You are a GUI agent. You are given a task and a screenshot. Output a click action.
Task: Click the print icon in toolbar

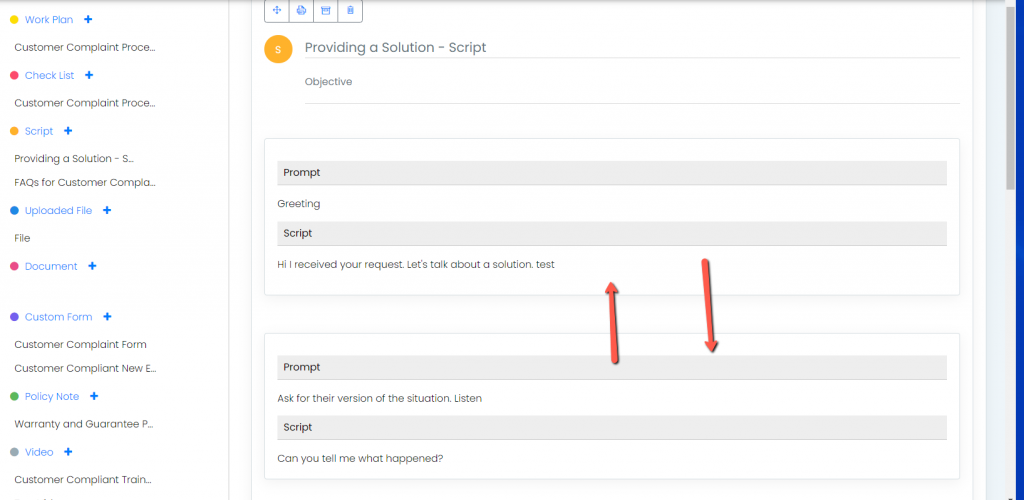pos(301,10)
